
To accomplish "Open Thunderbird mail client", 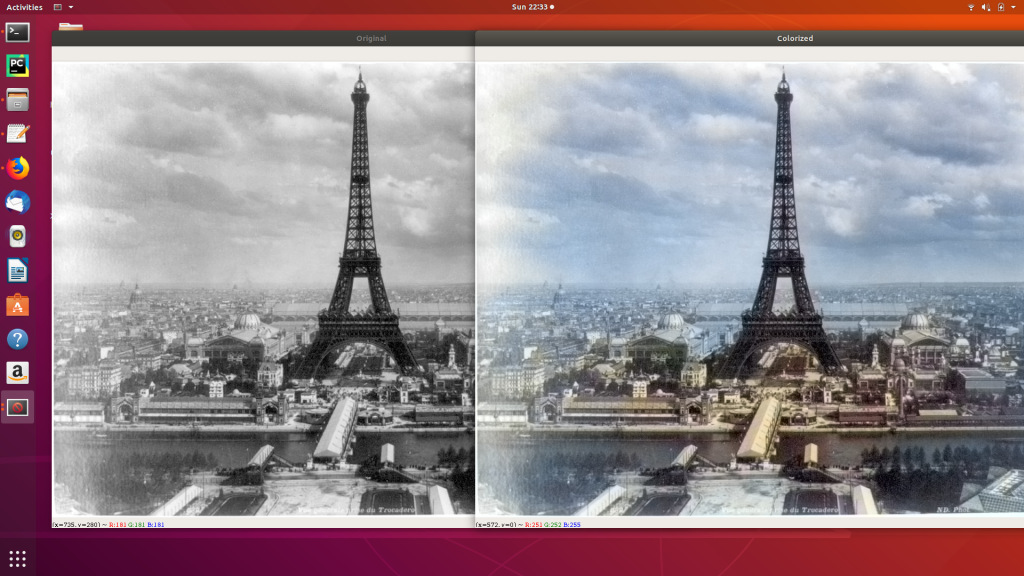I will [x=17, y=202].
